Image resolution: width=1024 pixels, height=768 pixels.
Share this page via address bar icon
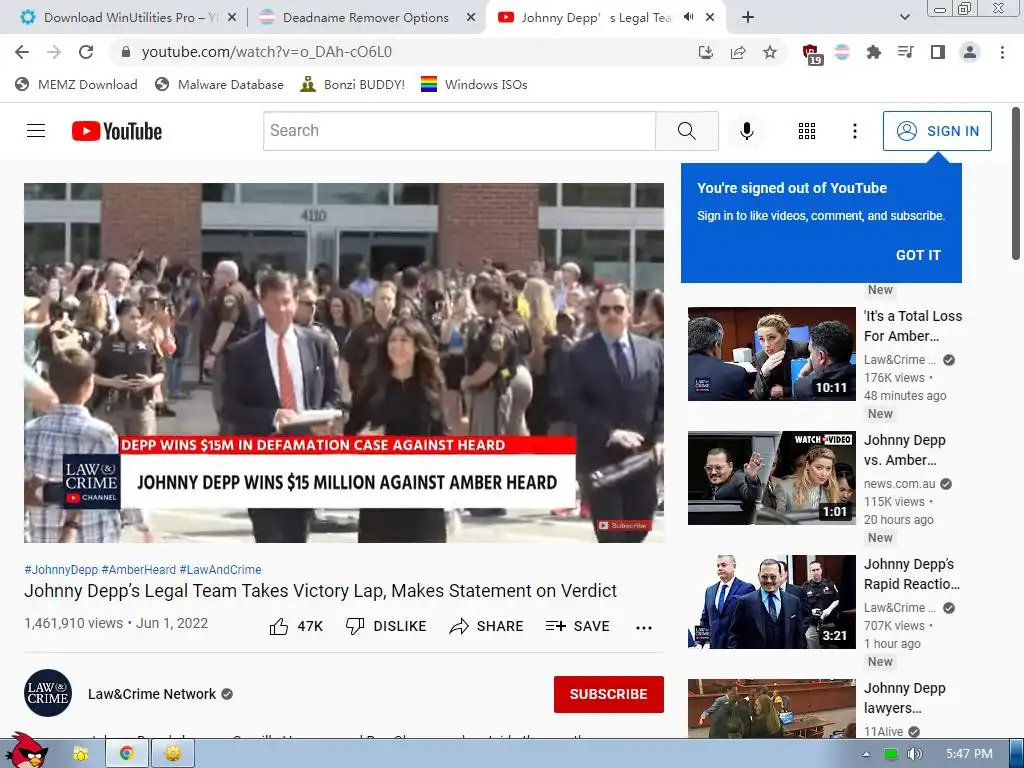(x=738, y=52)
